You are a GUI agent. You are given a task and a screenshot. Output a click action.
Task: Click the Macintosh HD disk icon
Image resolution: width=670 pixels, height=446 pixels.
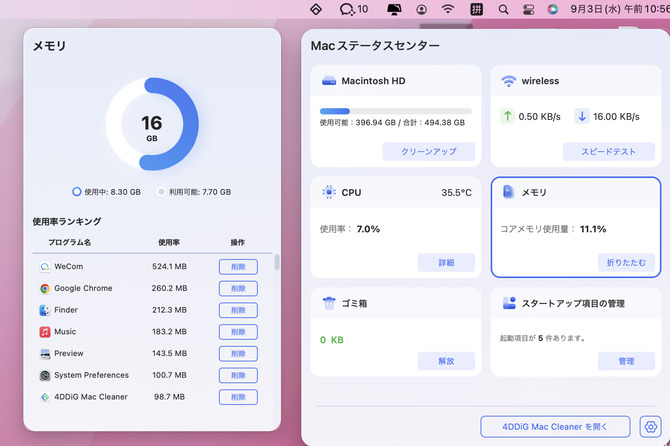click(329, 81)
